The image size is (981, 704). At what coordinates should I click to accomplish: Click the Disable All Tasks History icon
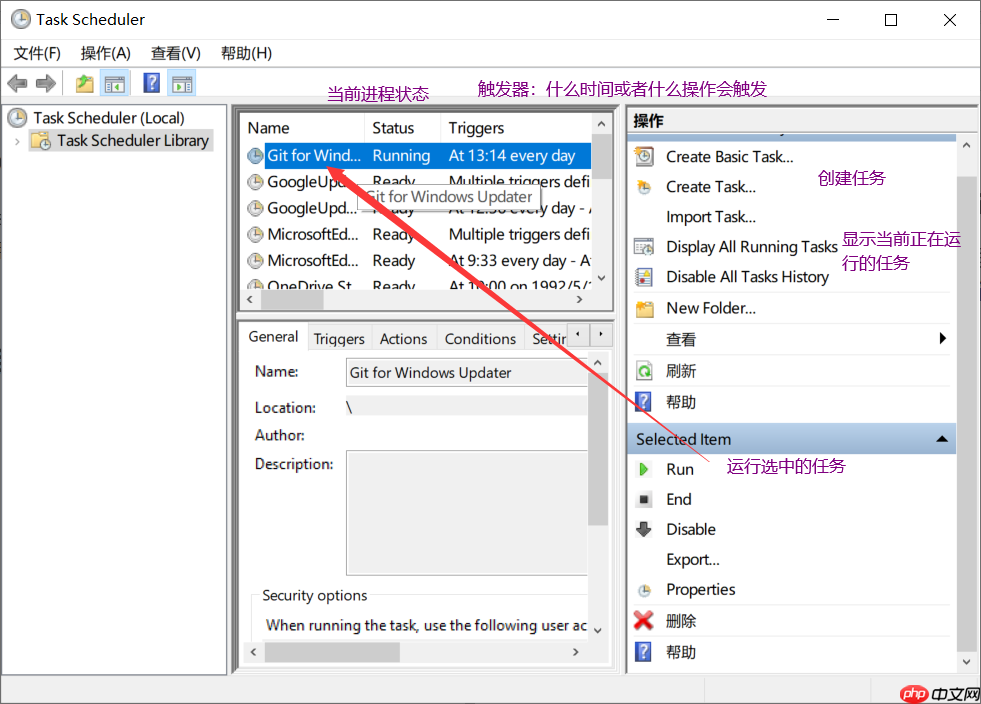(644, 277)
